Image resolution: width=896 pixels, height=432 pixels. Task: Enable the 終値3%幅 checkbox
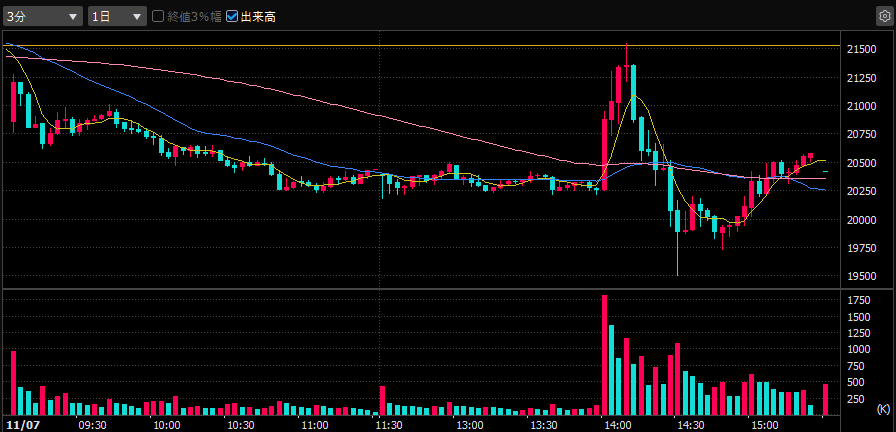coord(158,17)
